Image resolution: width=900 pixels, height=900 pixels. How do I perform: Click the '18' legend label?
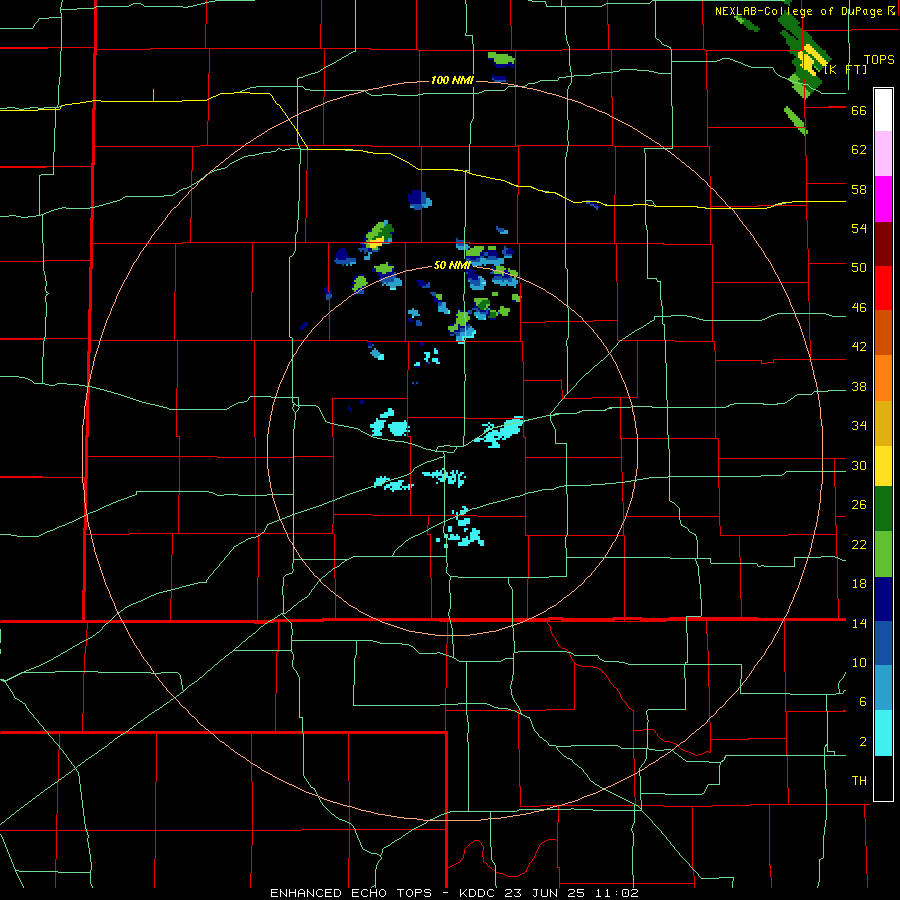[859, 584]
